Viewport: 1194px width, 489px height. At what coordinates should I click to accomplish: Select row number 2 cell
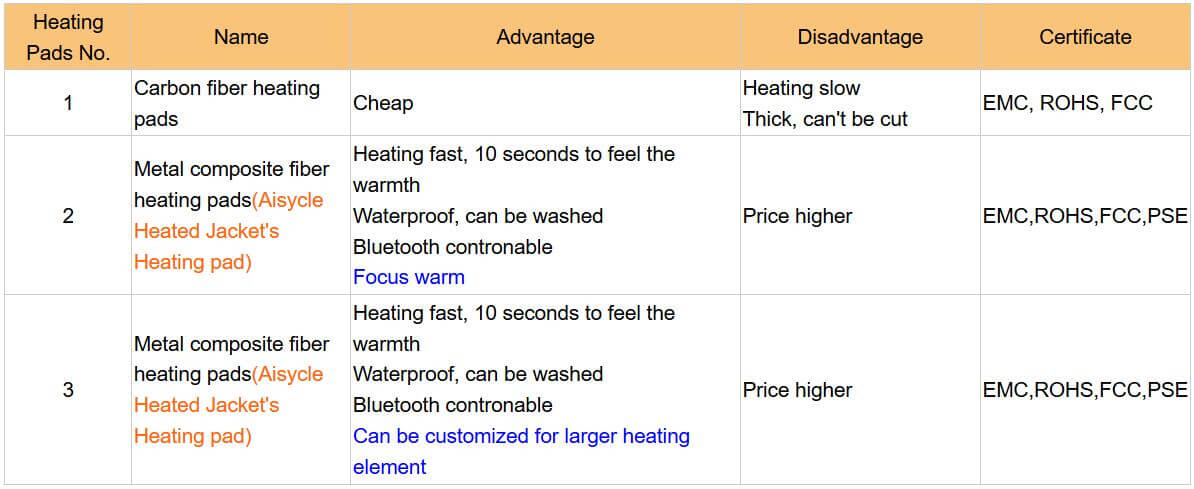(x=67, y=216)
